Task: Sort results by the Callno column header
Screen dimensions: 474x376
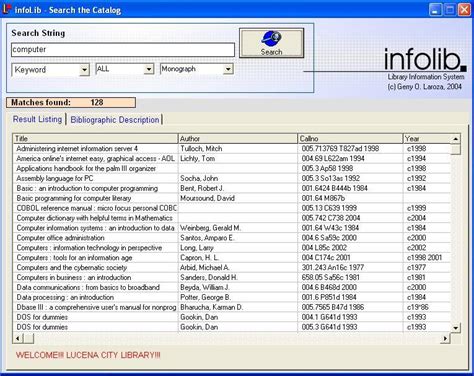Action: 350,139
